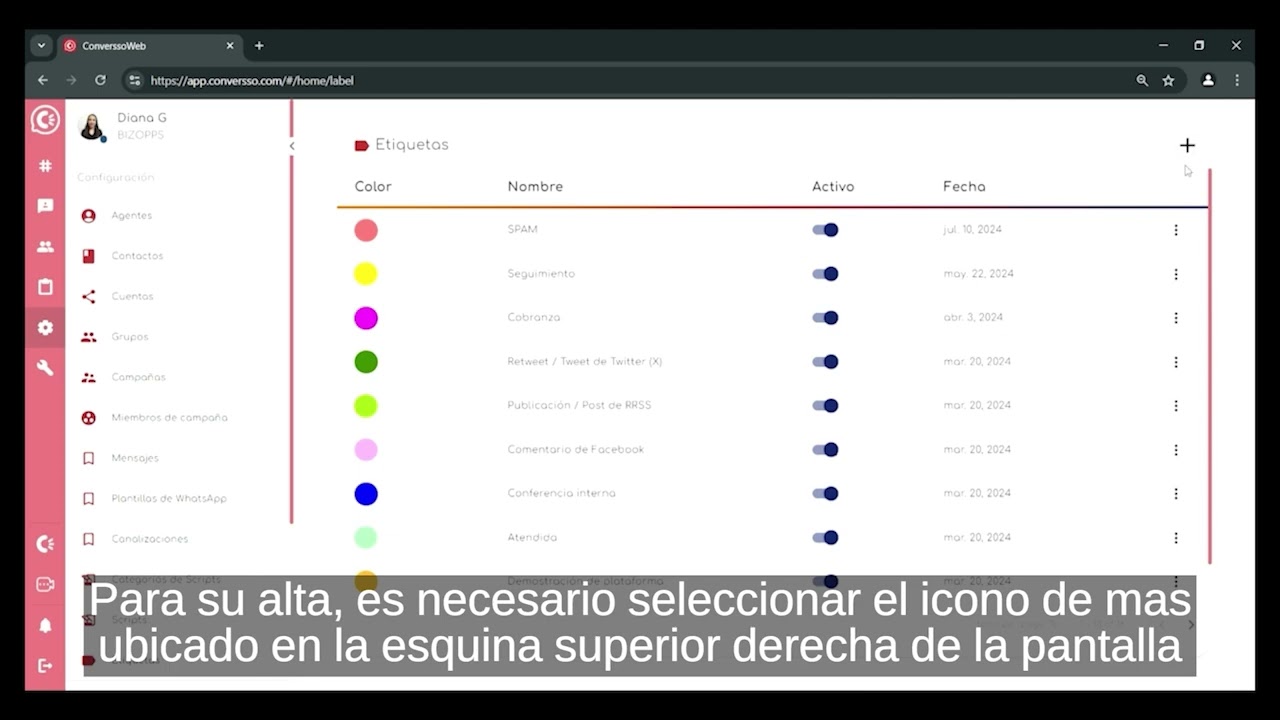The height and width of the screenshot is (720, 1280).
Task: Open a new browser tab
Action: 259,46
